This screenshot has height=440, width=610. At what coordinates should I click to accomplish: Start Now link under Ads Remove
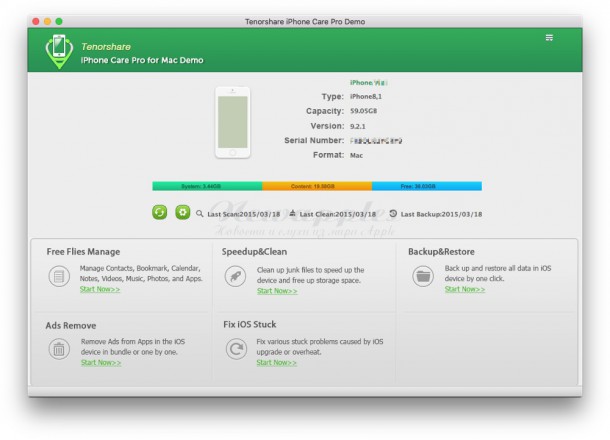pyautogui.click(x=101, y=362)
